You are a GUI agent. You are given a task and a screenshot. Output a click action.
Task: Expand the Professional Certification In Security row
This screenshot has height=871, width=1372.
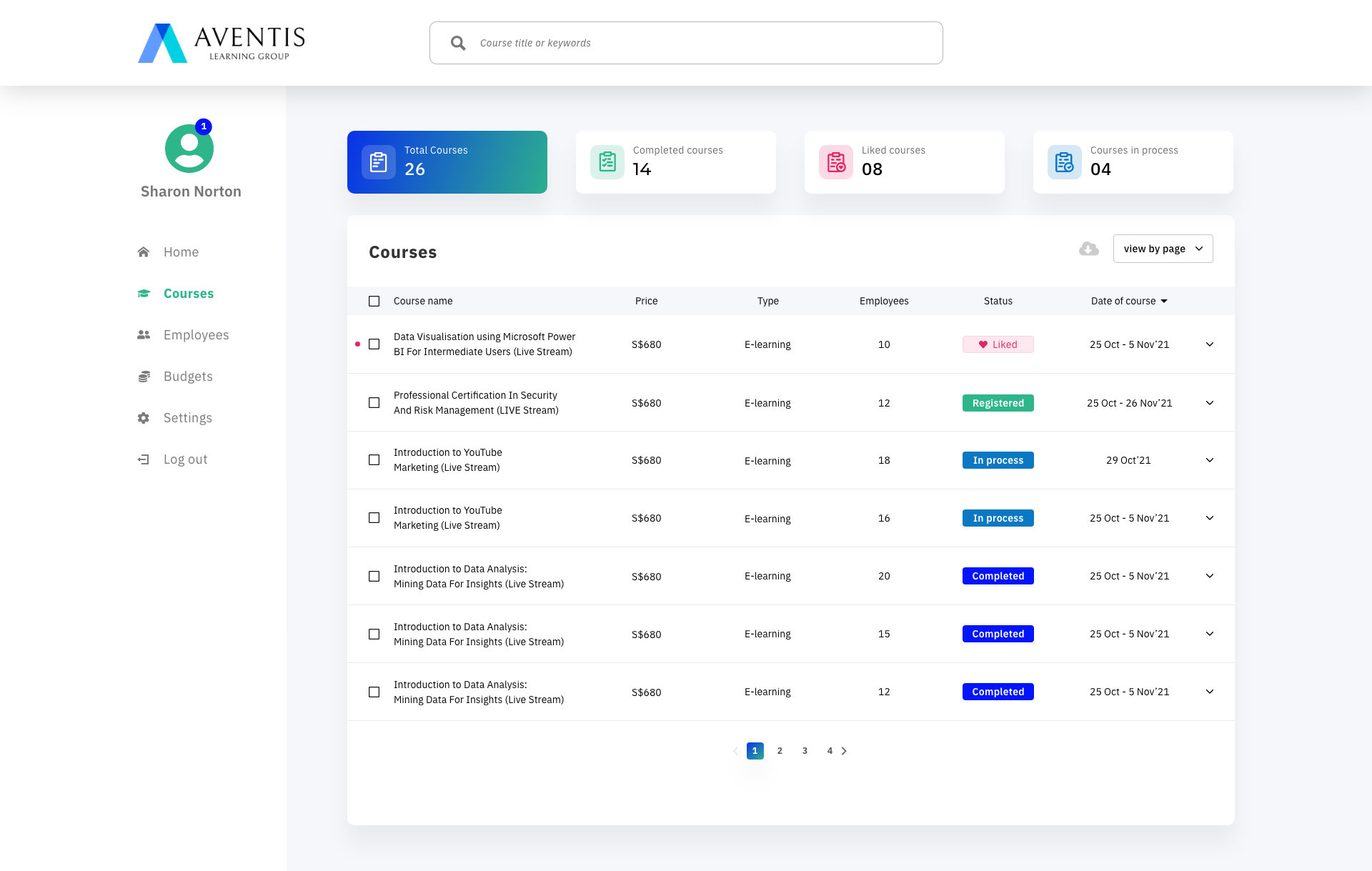click(1210, 403)
